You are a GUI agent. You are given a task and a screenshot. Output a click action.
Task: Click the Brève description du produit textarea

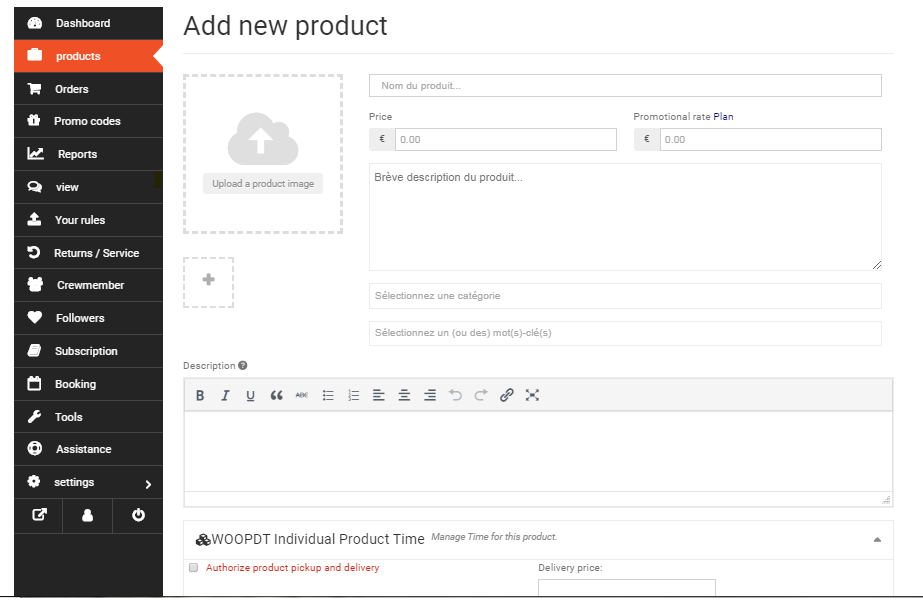point(625,217)
